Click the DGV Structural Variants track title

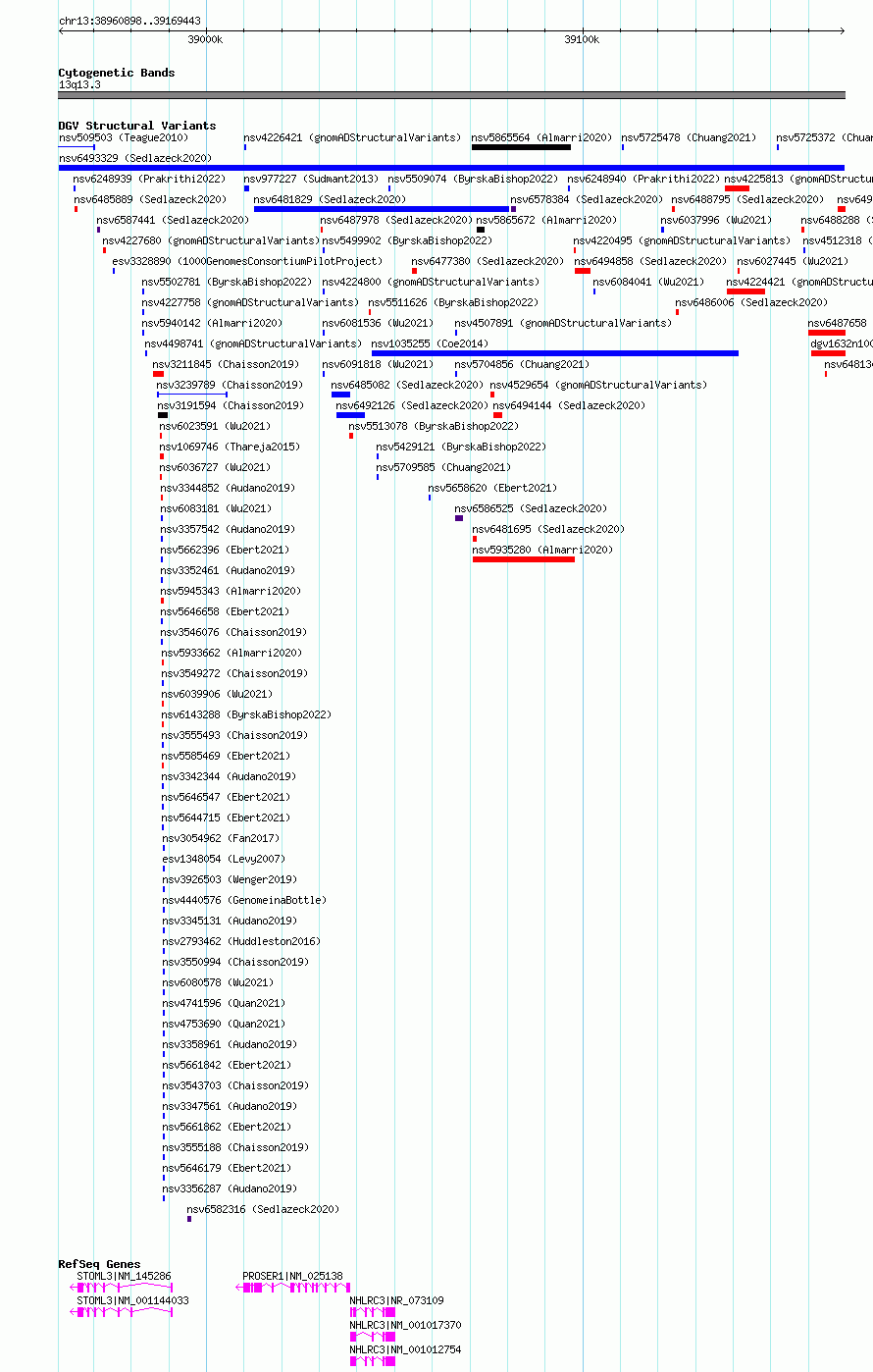pos(137,126)
